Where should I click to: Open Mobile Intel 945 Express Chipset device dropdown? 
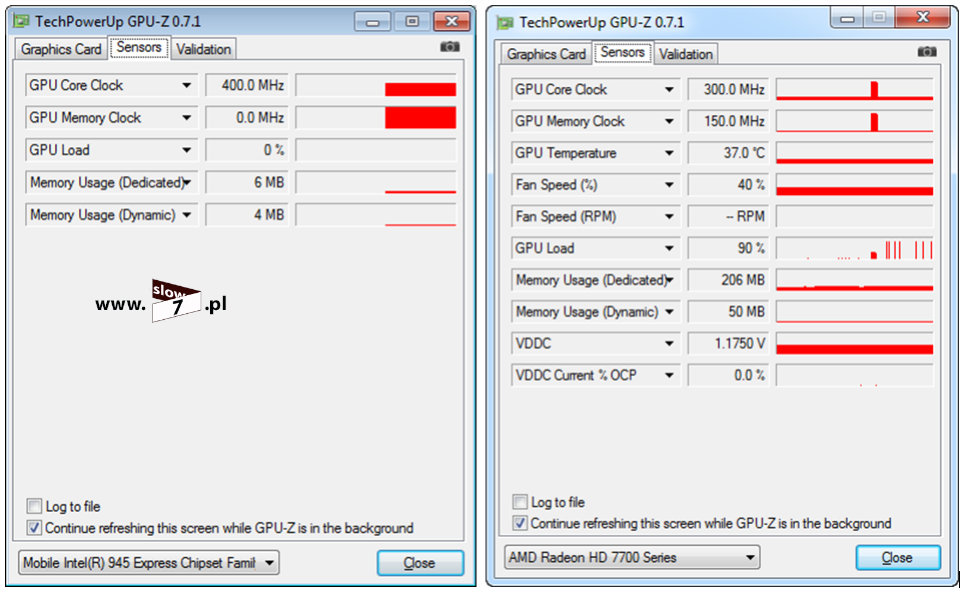point(148,563)
